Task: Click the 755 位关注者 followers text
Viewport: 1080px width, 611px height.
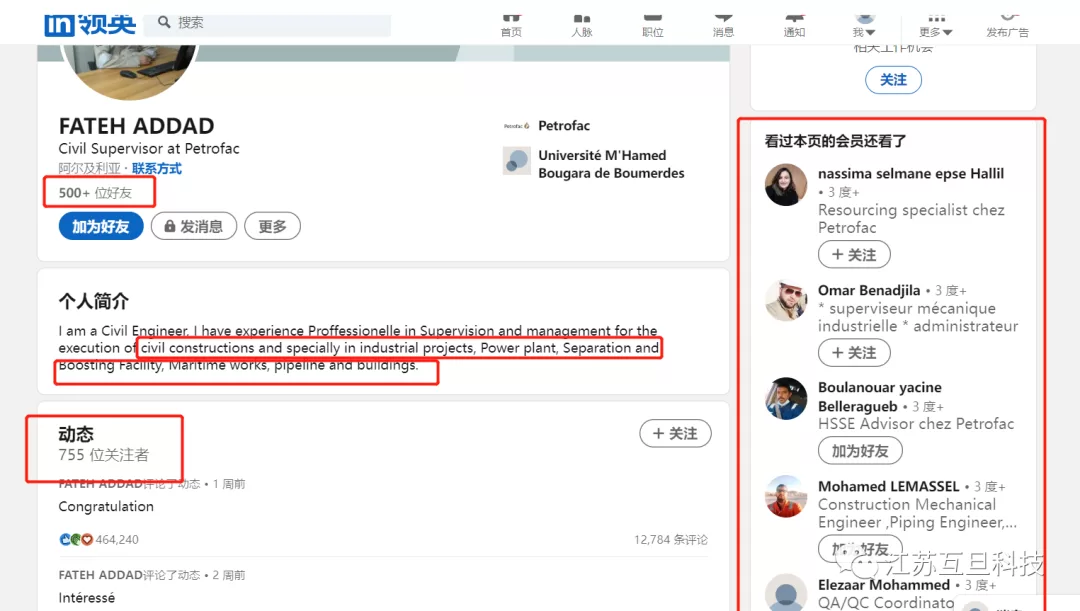Action: click(x=103, y=455)
